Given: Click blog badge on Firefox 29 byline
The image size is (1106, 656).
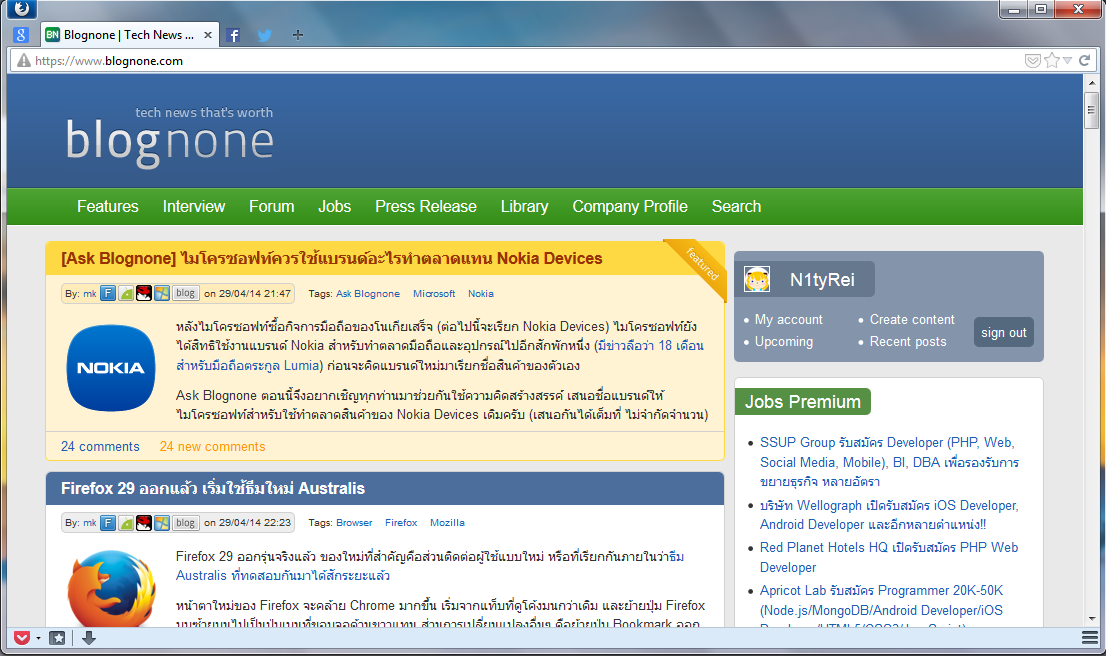Looking at the screenshot, I should click(x=186, y=523).
